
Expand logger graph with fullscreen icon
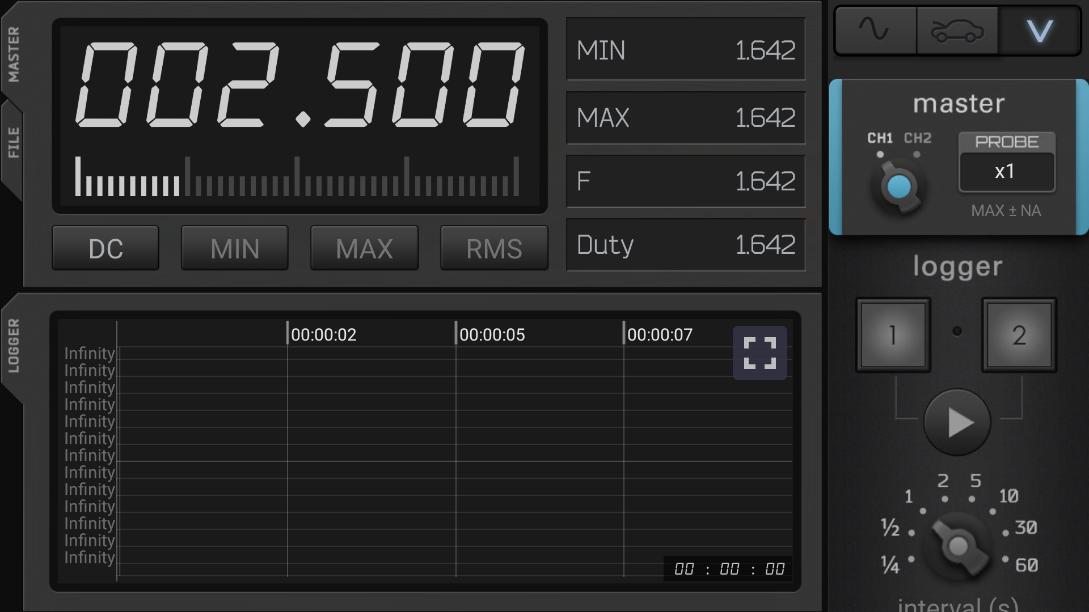[760, 353]
